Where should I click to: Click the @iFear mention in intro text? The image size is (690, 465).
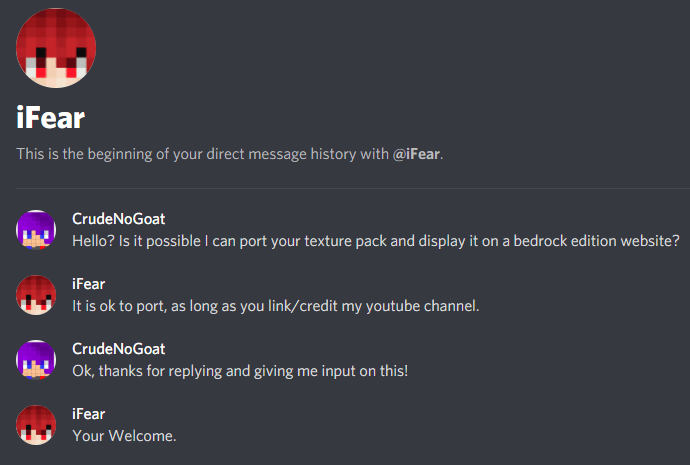click(416, 154)
